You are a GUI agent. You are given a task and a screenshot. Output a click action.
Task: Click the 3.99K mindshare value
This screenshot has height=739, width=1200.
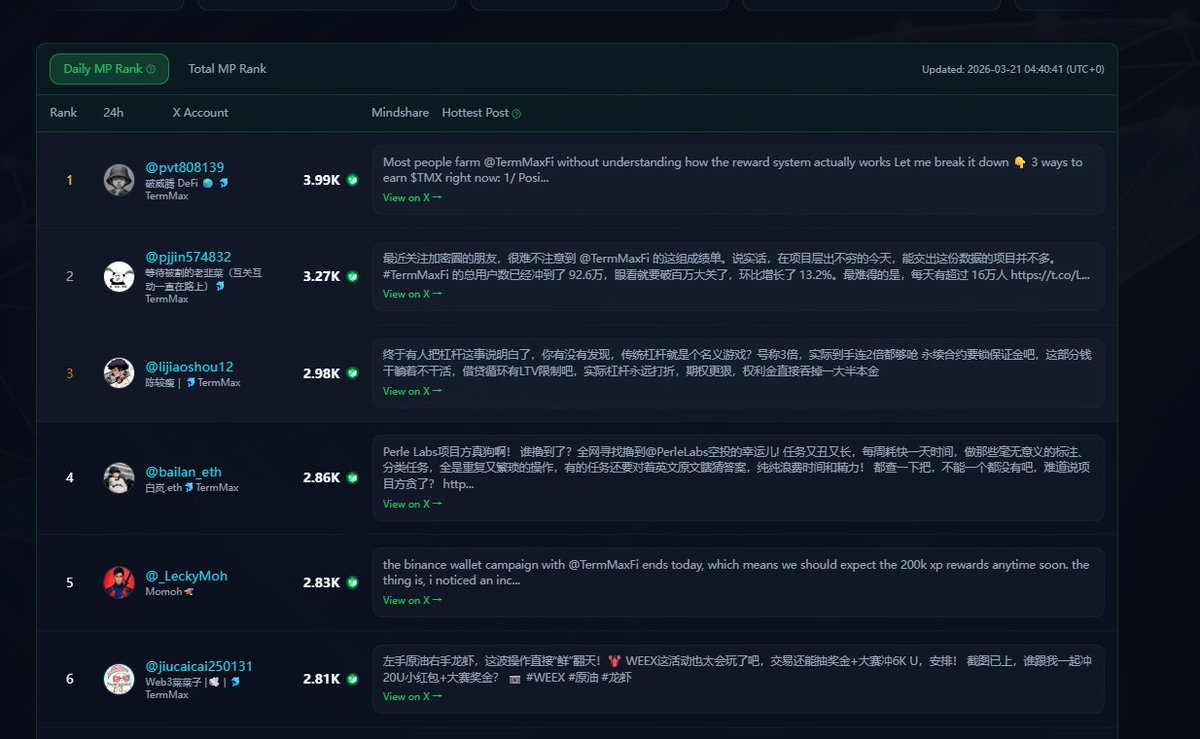tap(322, 180)
